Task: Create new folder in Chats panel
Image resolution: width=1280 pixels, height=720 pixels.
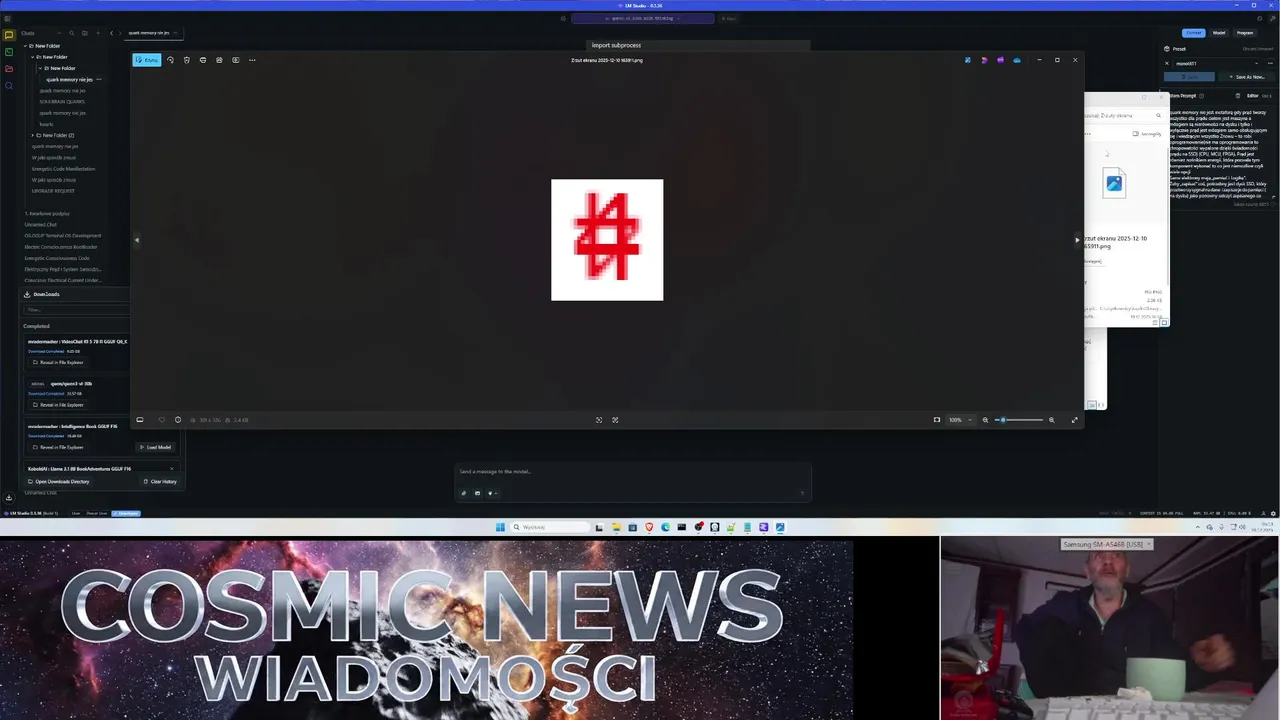Action: point(84,33)
